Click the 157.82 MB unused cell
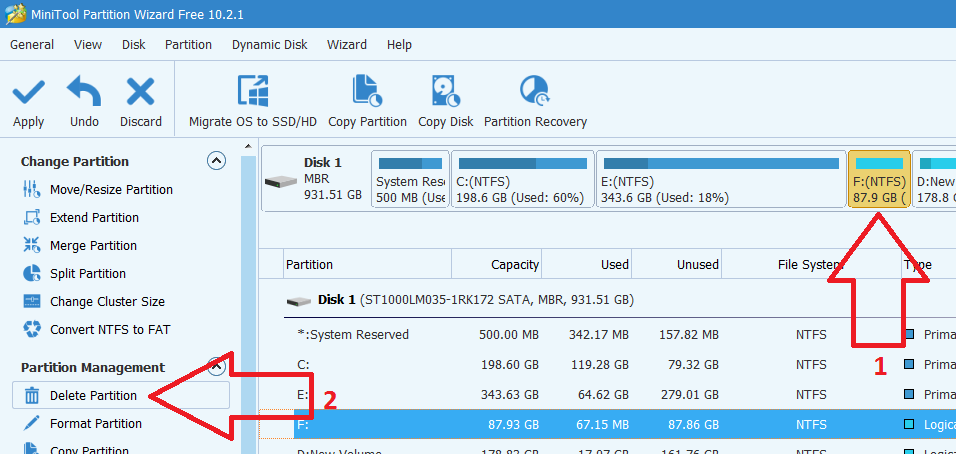The width and height of the screenshot is (956, 454). (689, 335)
